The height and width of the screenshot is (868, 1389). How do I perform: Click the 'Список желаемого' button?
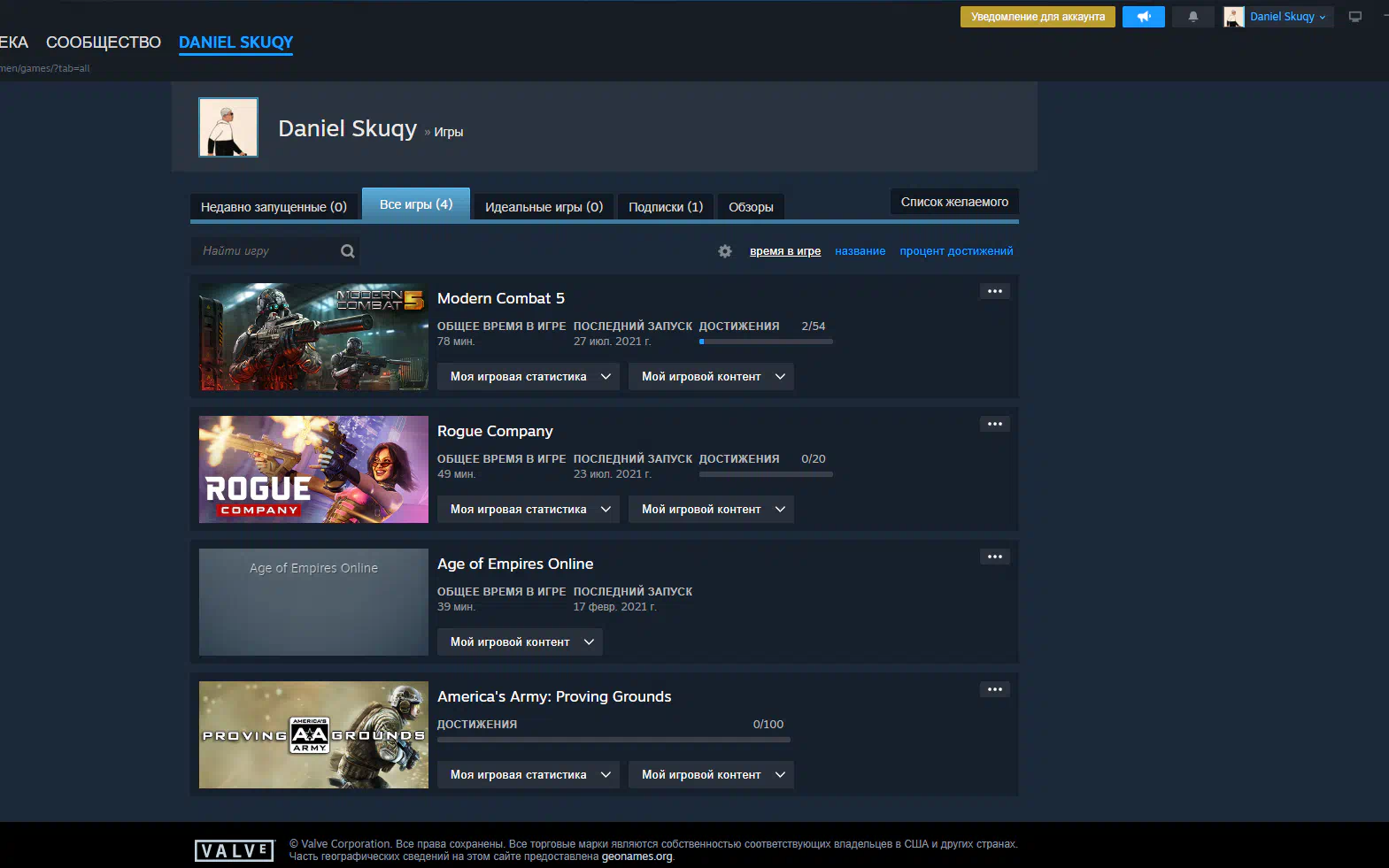pyautogui.click(x=954, y=202)
